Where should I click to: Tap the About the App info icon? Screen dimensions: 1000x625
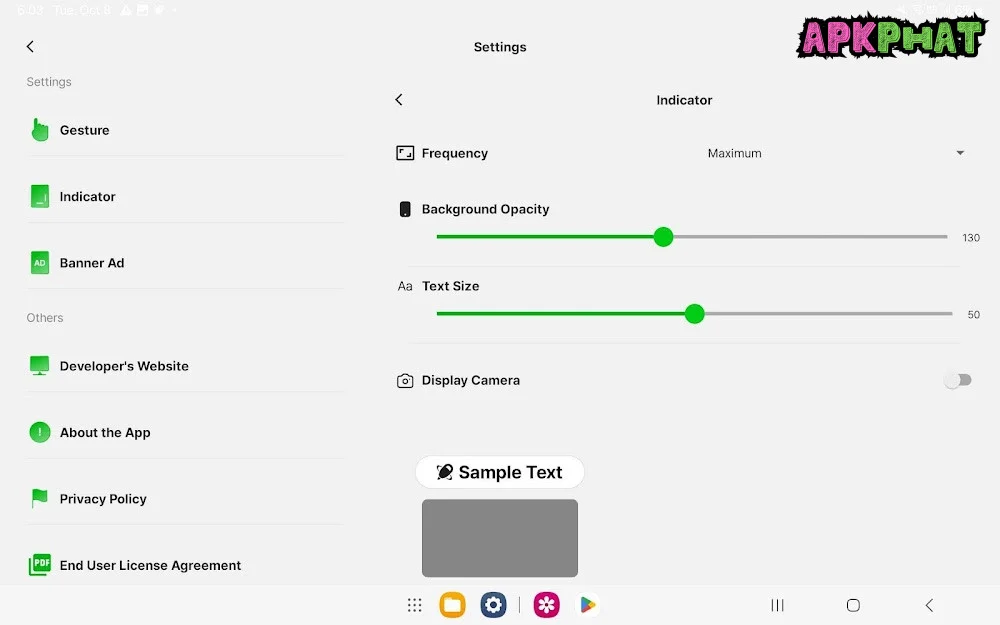40,433
